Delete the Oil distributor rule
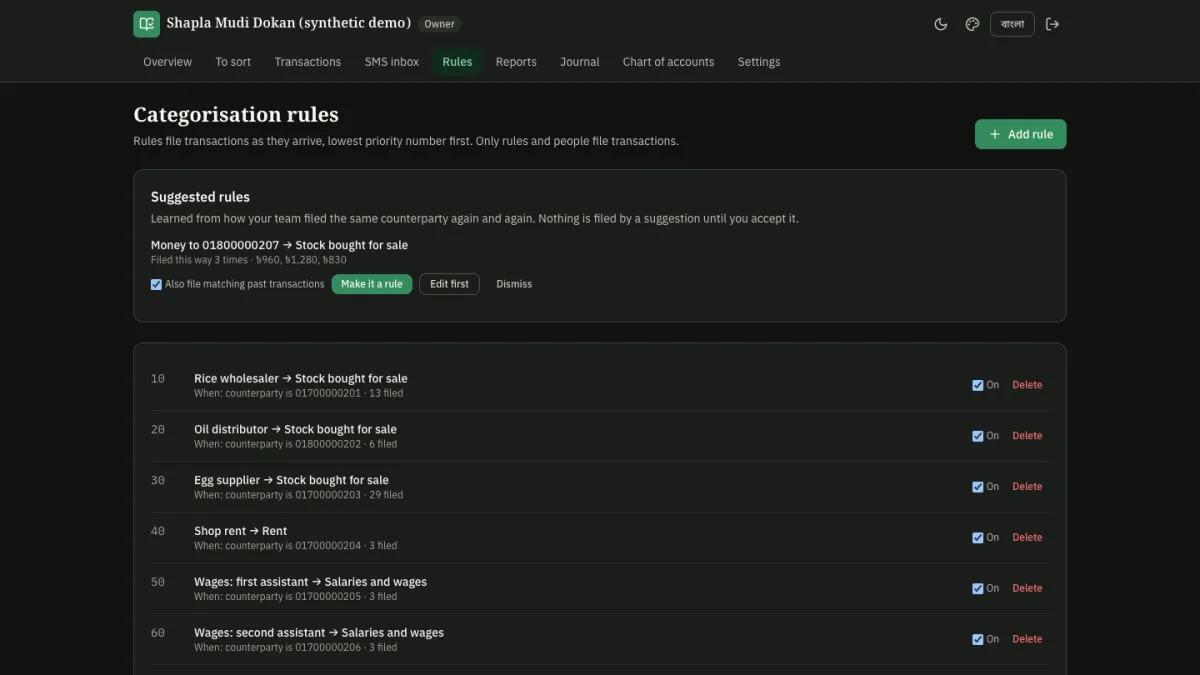Image resolution: width=1200 pixels, height=675 pixels. pyautogui.click(x=1027, y=436)
